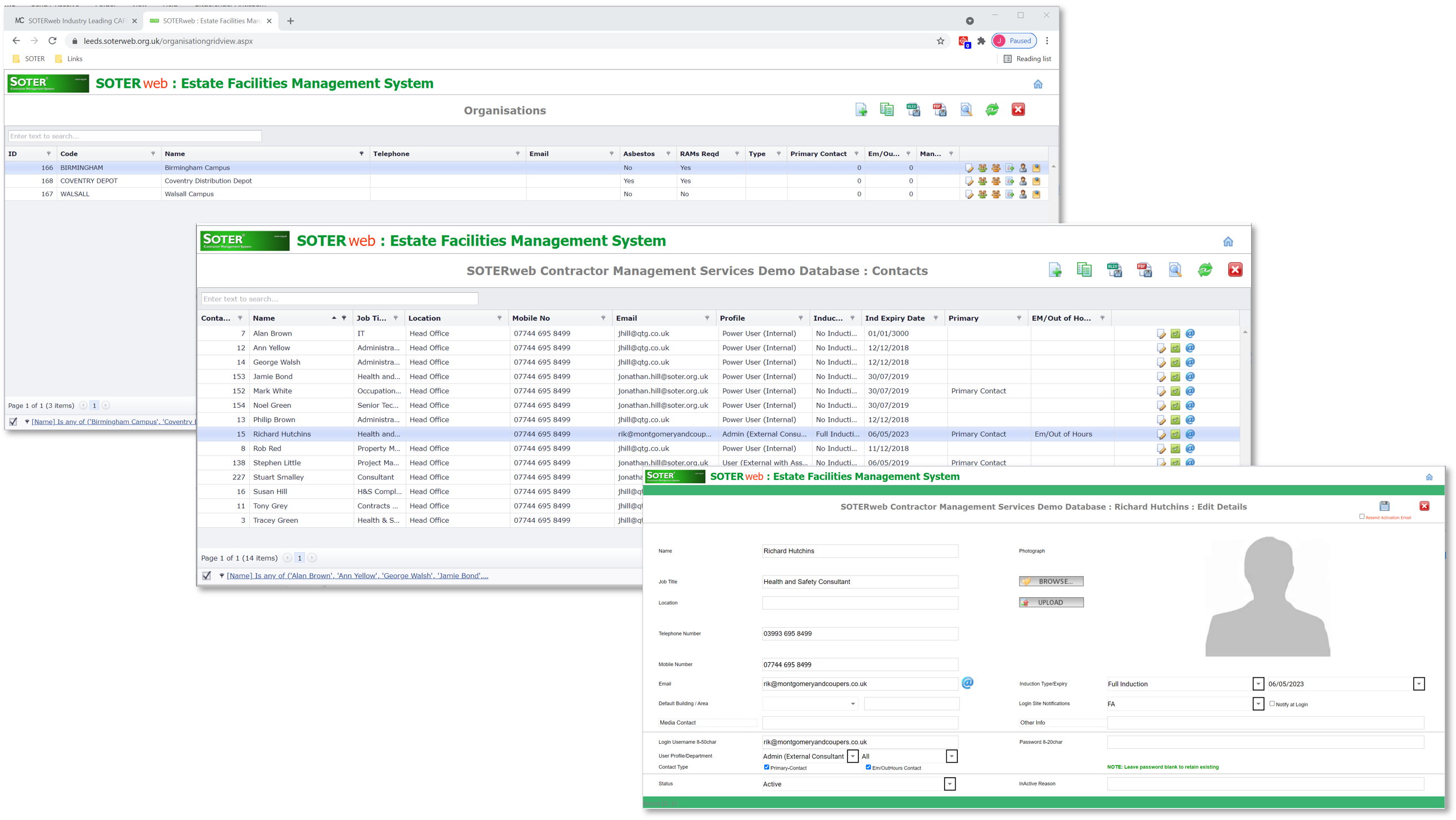Open a new browser tab
This screenshot has width=1456, height=820.
pyautogui.click(x=290, y=21)
